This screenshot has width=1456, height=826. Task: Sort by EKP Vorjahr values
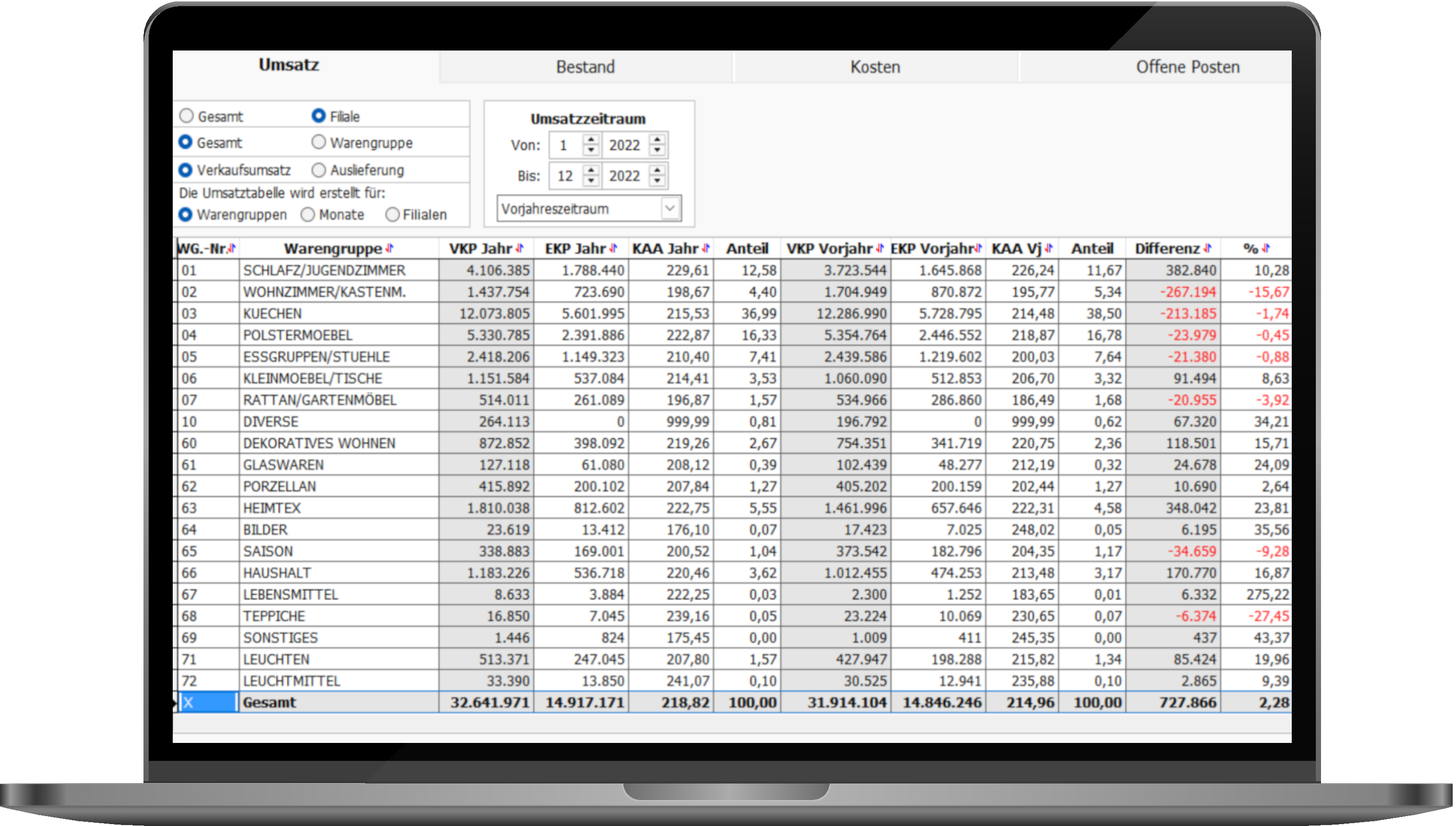(x=978, y=248)
